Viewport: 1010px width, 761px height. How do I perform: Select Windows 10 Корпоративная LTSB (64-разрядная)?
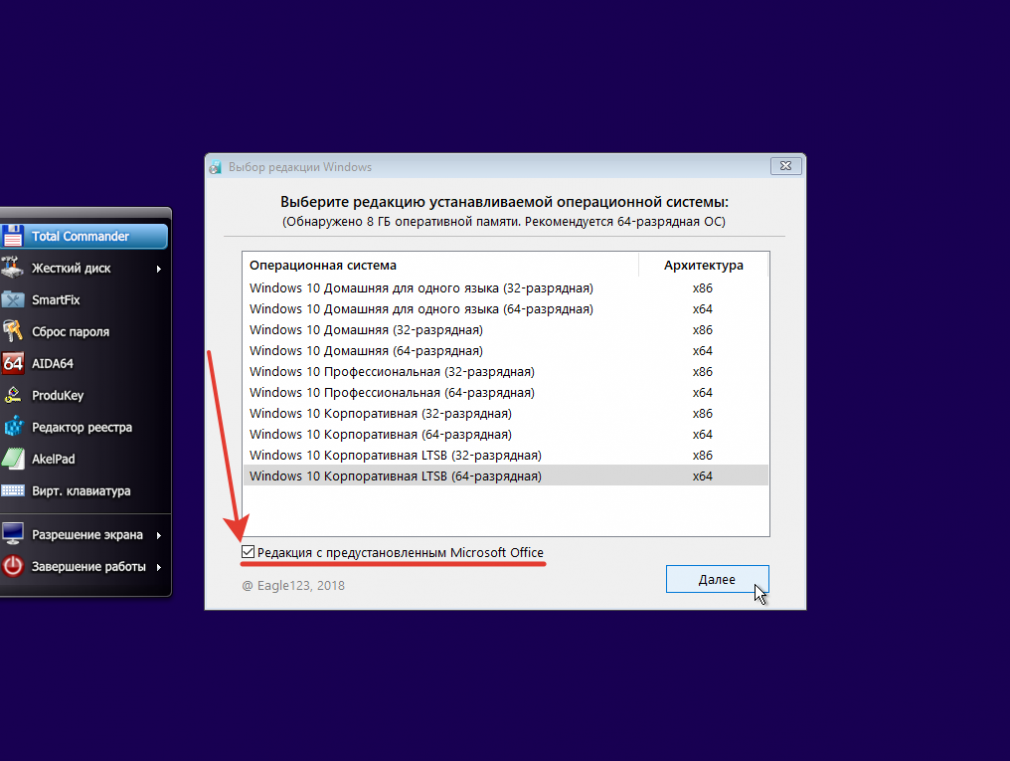click(x=506, y=476)
